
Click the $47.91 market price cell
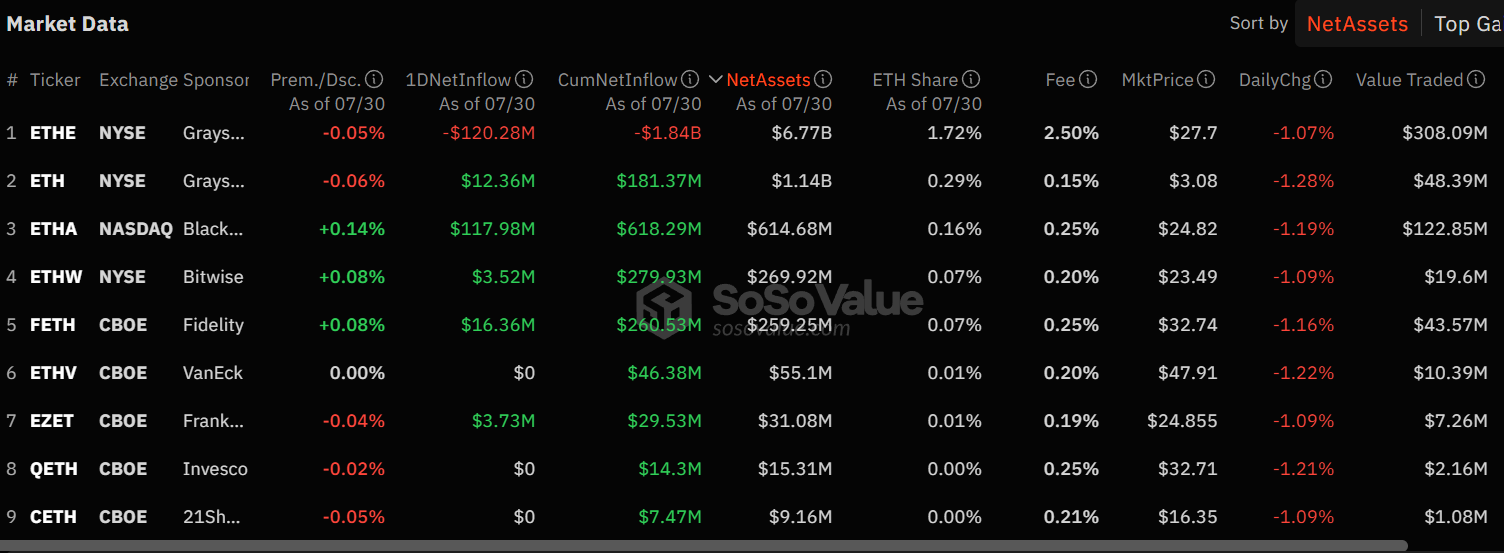[x=1188, y=373]
